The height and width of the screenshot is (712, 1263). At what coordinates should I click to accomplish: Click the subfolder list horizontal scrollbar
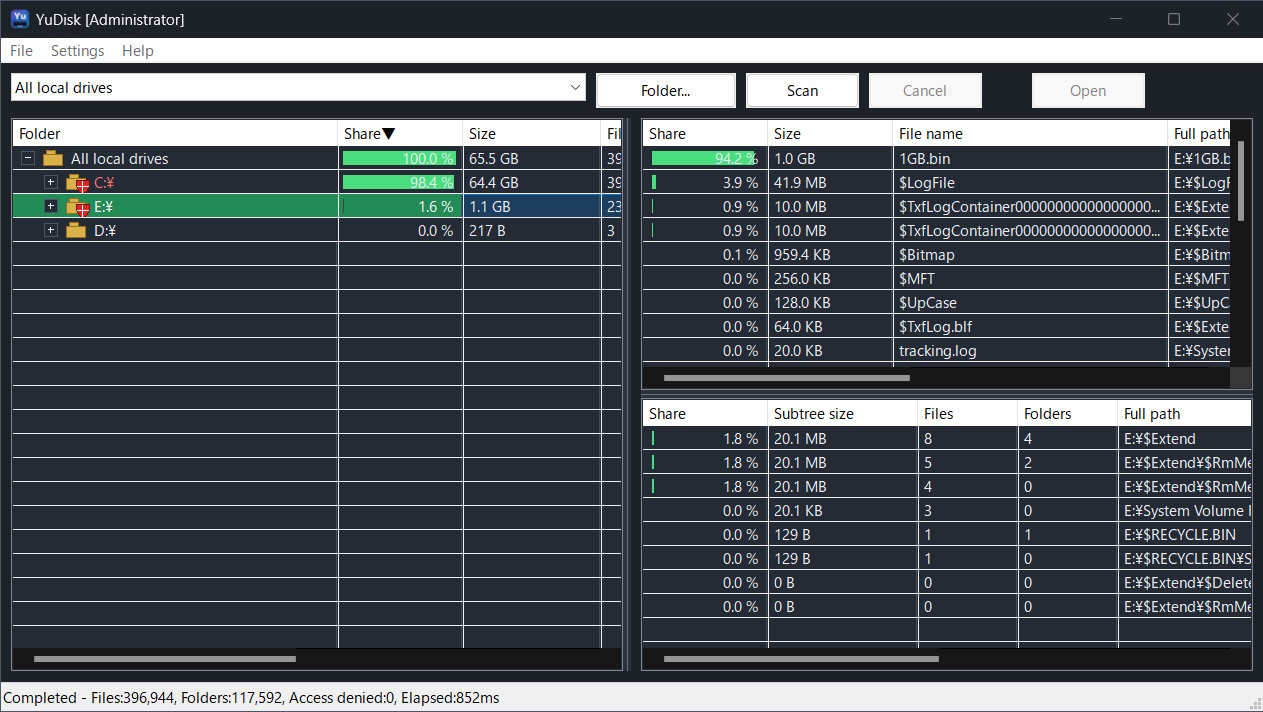tap(801, 659)
